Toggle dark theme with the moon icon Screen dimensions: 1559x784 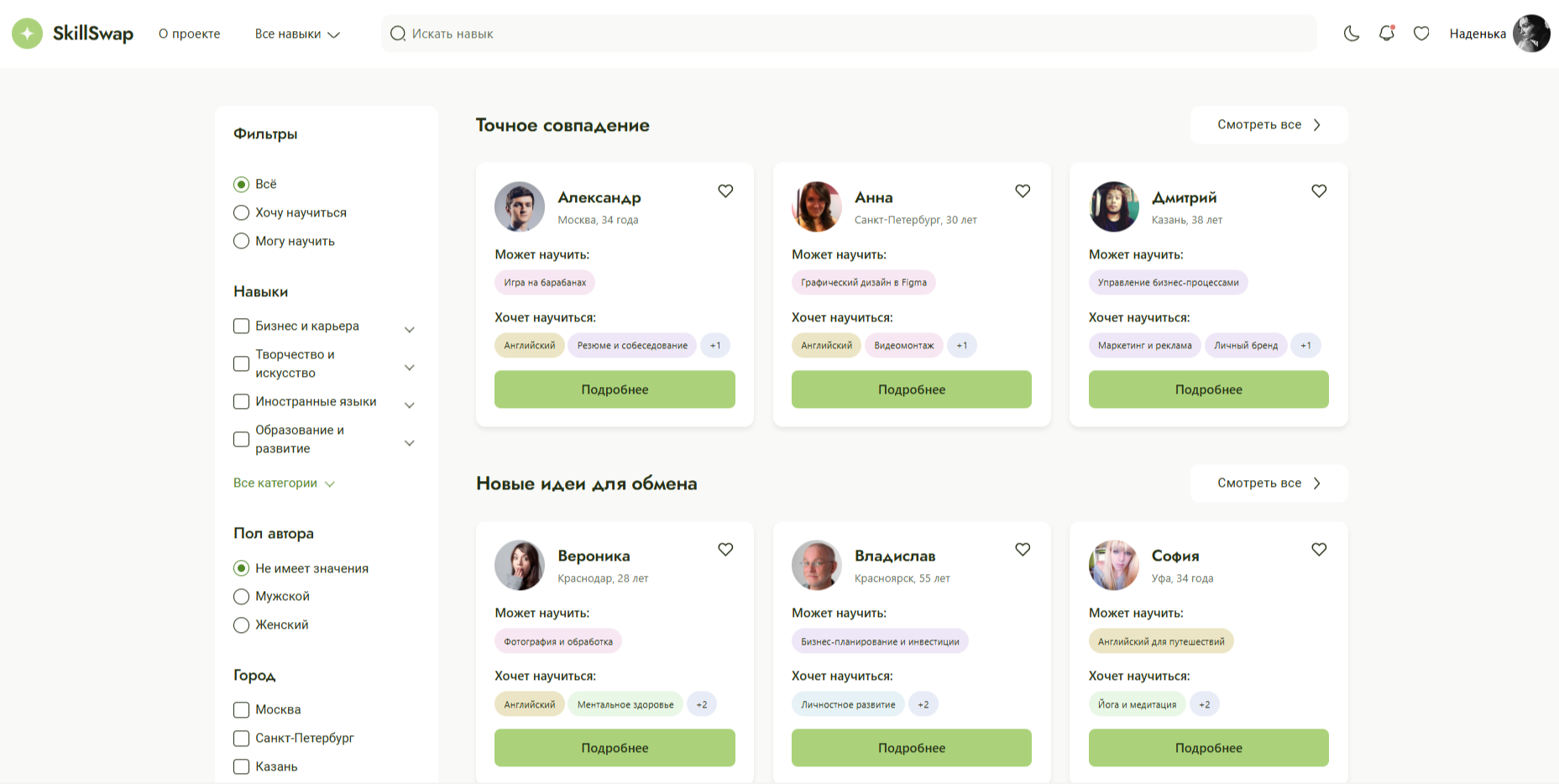1352,34
